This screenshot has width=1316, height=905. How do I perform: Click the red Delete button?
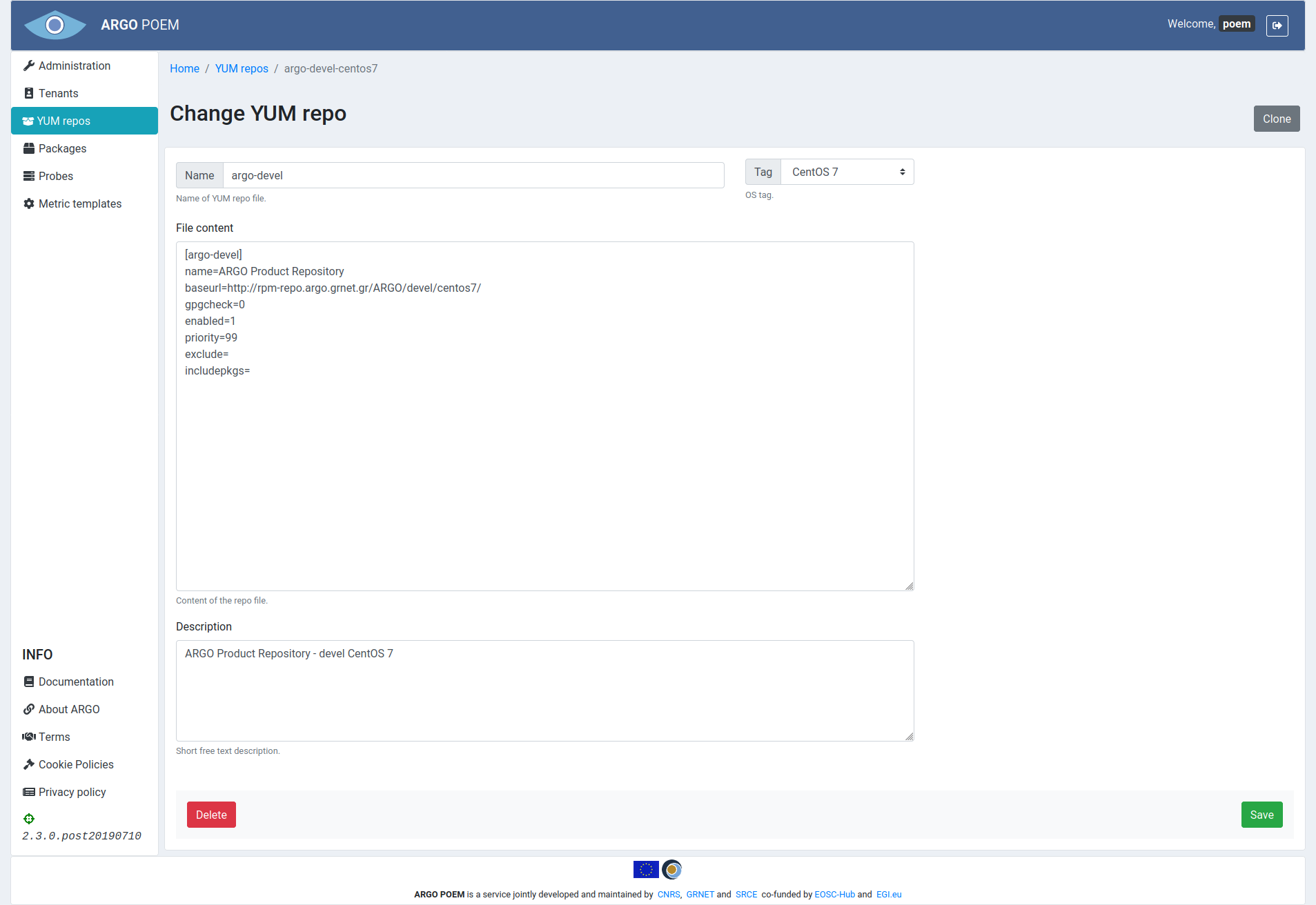tap(211, 815)
